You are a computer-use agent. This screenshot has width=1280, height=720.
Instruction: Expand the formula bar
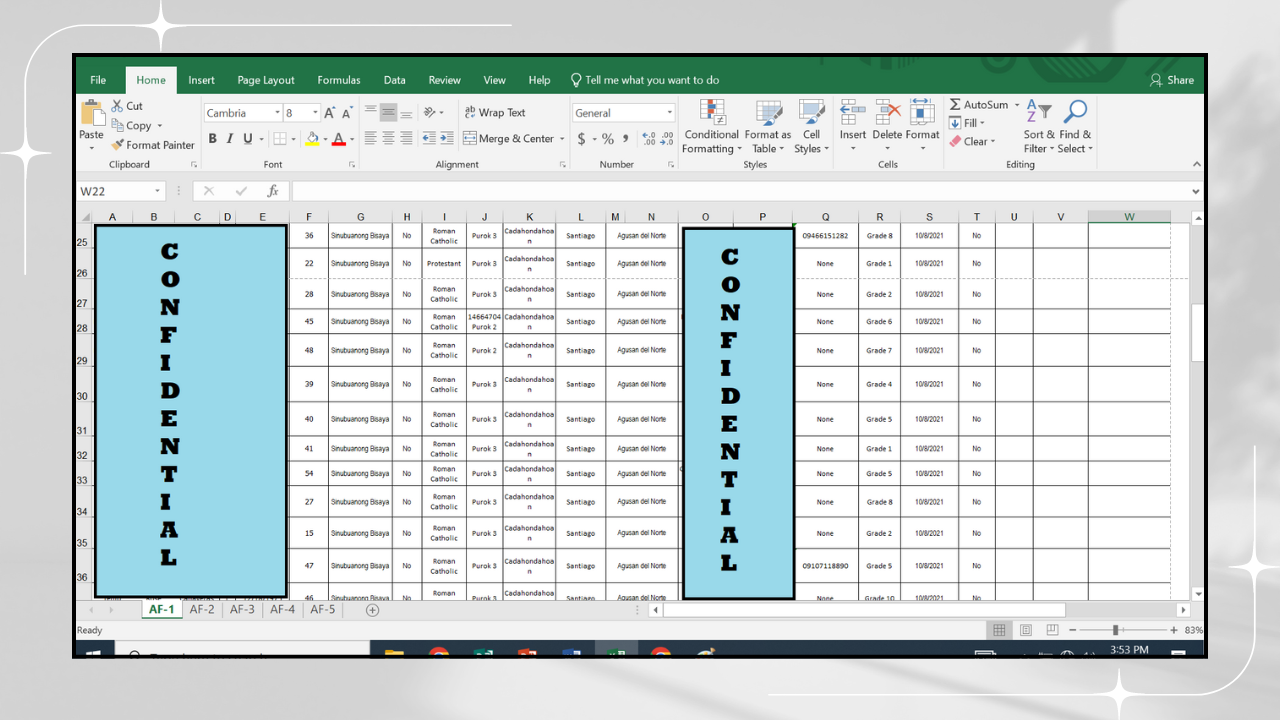[1196, 191]
